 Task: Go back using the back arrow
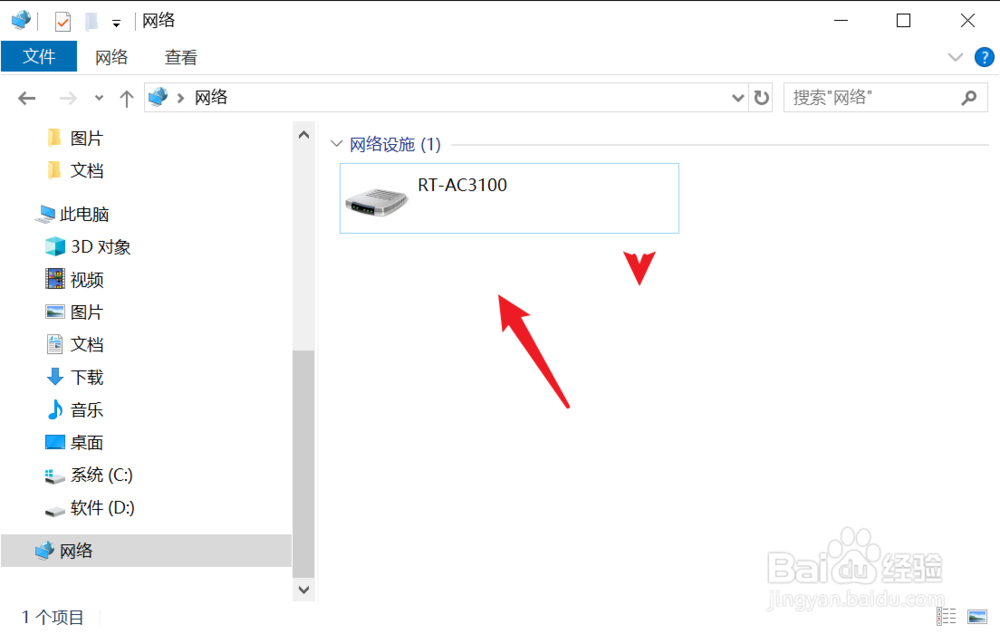tap(27, 98)
